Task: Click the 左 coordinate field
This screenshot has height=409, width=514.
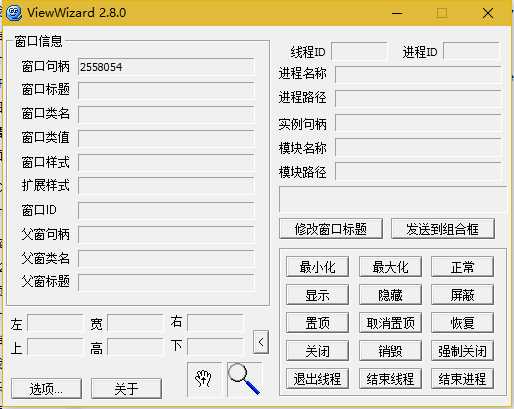Action: [x=55, y=323]
